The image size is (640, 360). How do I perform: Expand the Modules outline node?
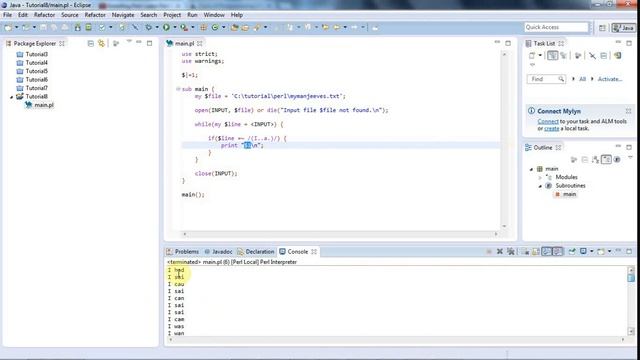540,178
